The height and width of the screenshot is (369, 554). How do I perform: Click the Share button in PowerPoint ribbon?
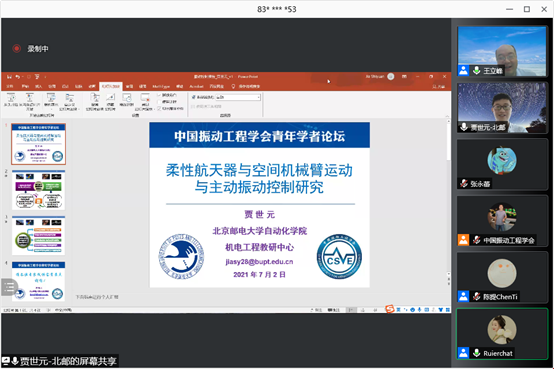(438, 86)
